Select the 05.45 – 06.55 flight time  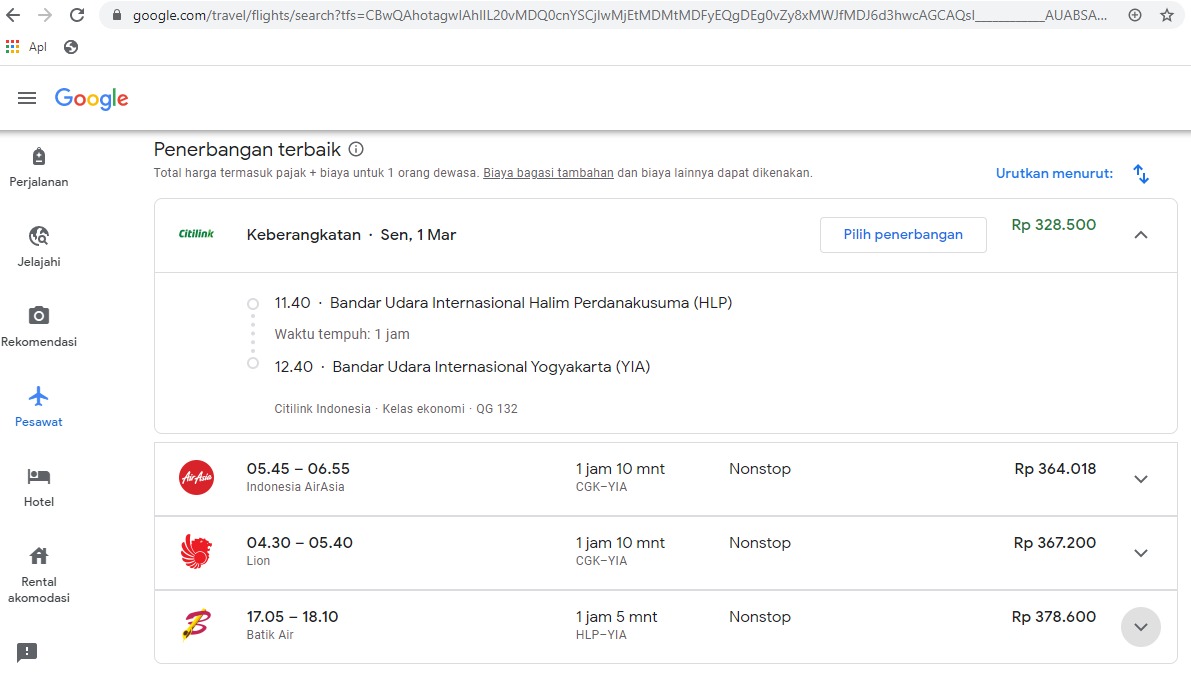click(x=298, y=469)
